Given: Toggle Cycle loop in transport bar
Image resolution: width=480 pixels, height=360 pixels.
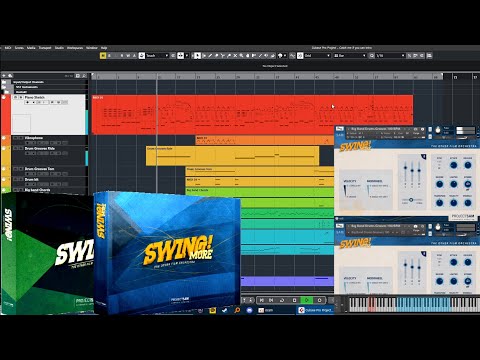Looking at the screenshot, I should (x=282, y=300).
